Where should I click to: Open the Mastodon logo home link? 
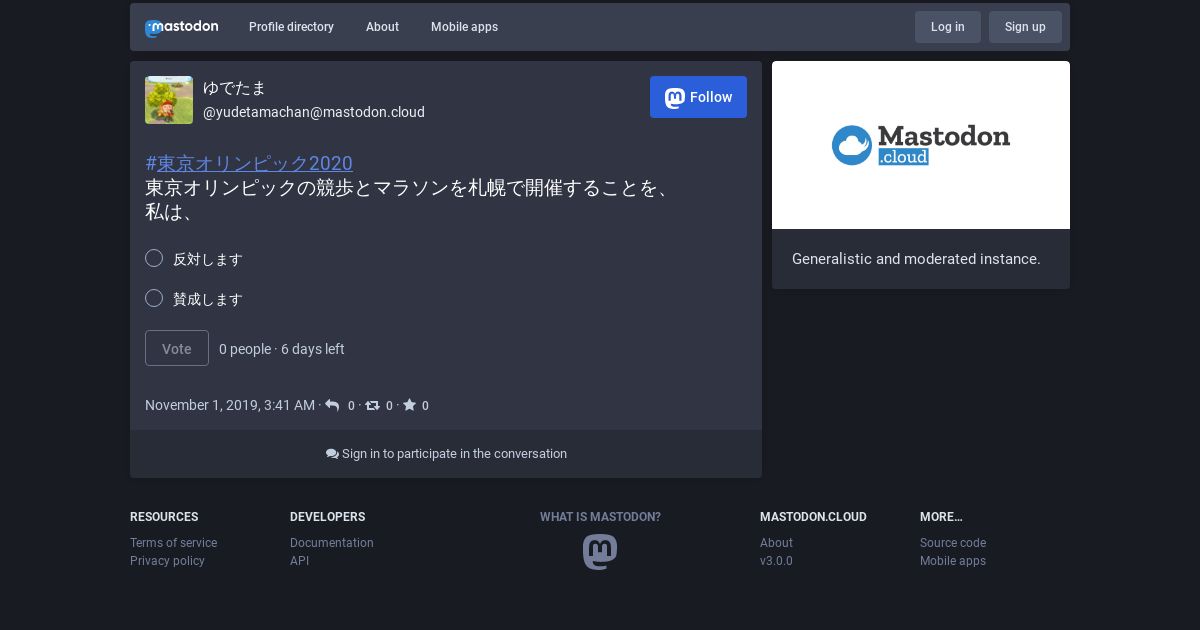181,27
